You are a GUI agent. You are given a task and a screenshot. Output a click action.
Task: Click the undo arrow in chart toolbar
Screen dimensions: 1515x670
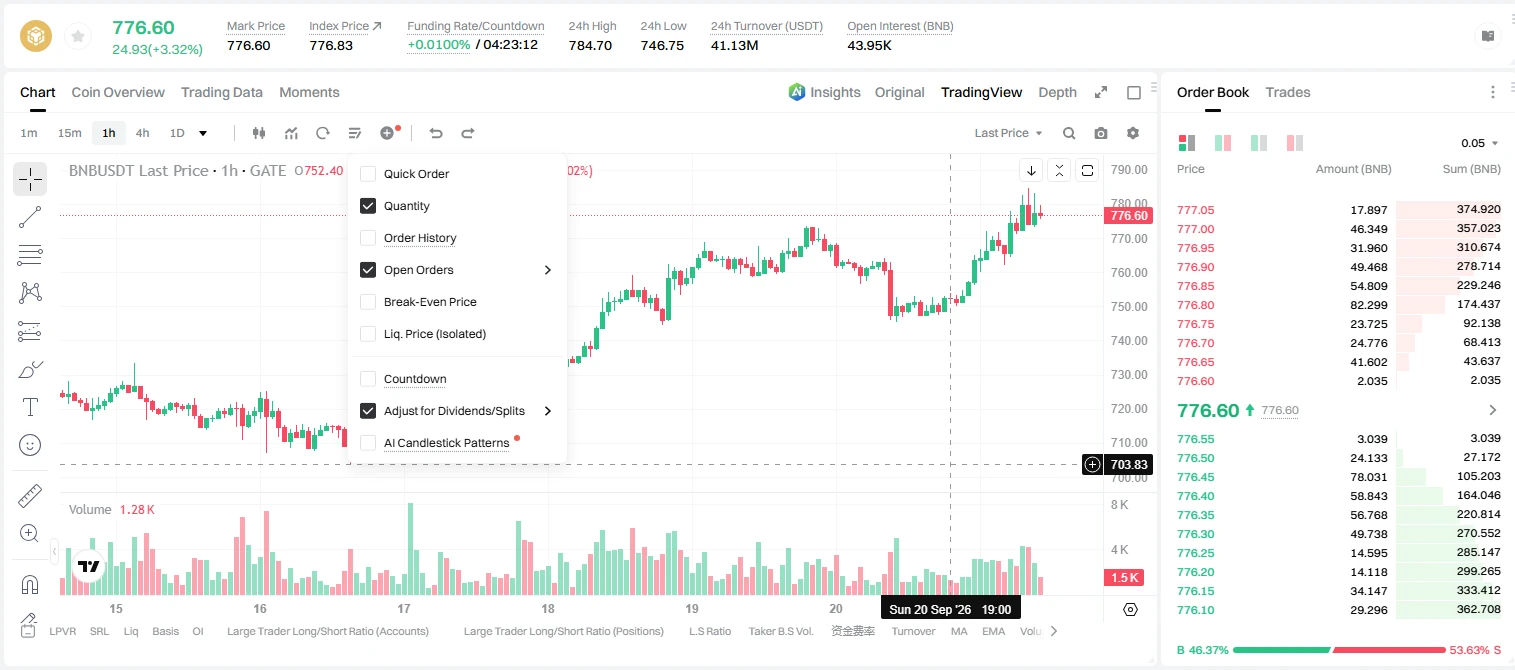click(x=436, y=133)
